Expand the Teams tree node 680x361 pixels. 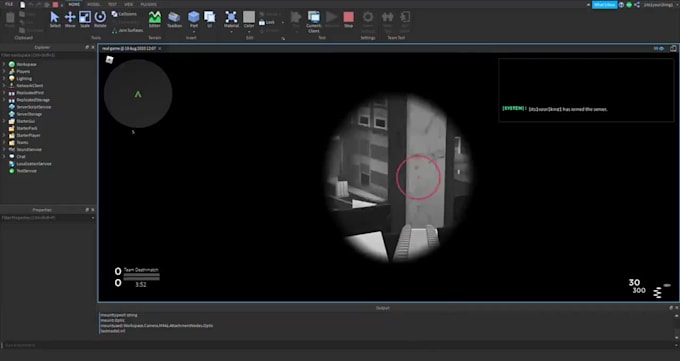[4, 142]
